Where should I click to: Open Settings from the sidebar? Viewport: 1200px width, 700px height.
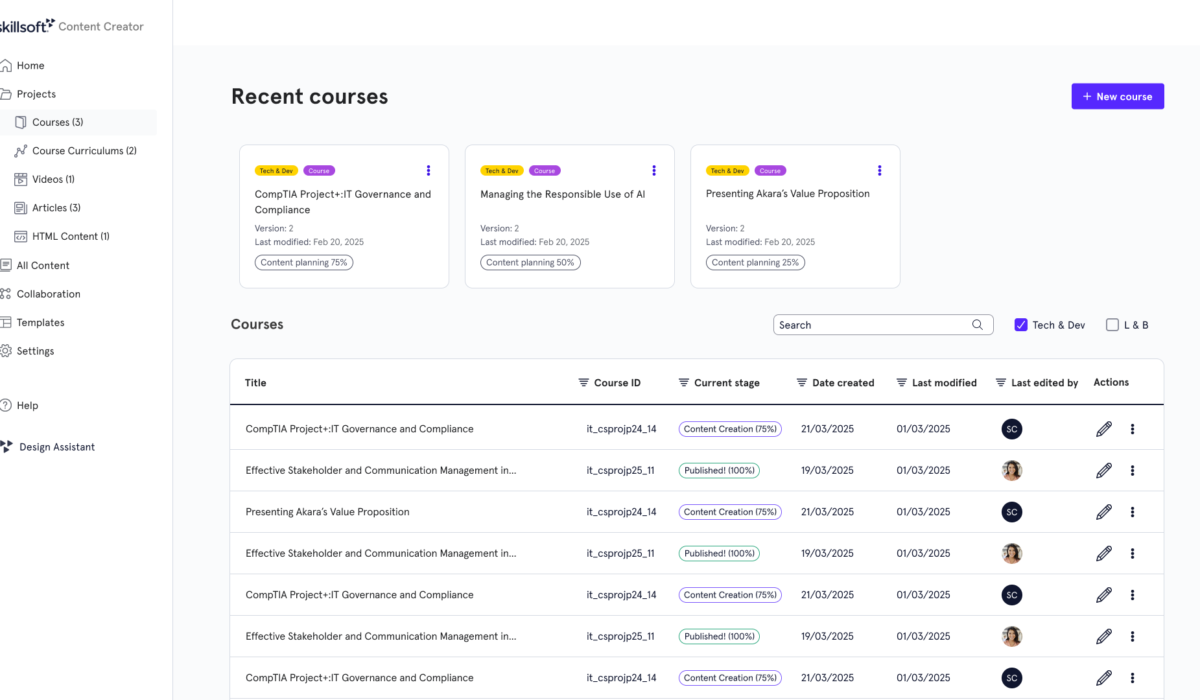[x=36, y=351]
